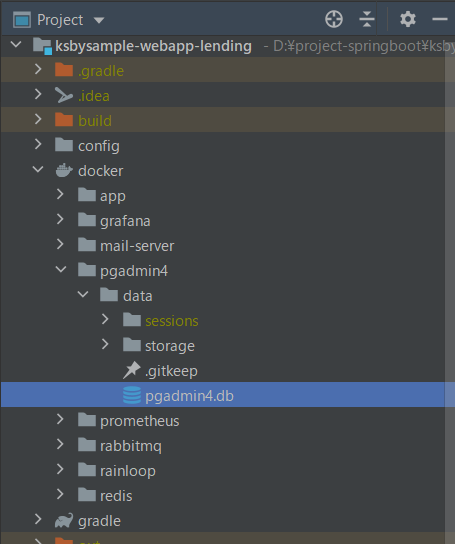Select ksbysample-webapp-lending project name
Image resolution: width=455 pixels, height=544 pixels.
pyautogui.click(x=153, y=46)
